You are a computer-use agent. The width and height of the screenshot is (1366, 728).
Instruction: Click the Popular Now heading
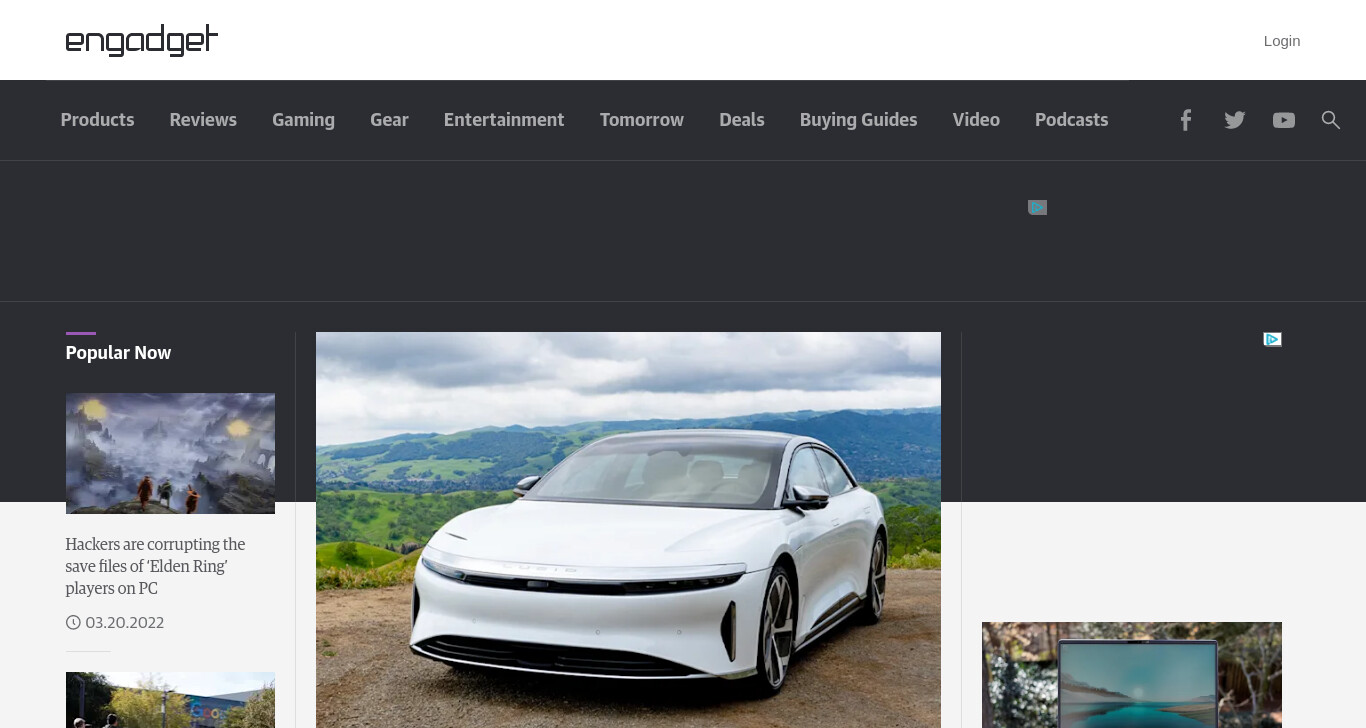(x=118, y=353)
